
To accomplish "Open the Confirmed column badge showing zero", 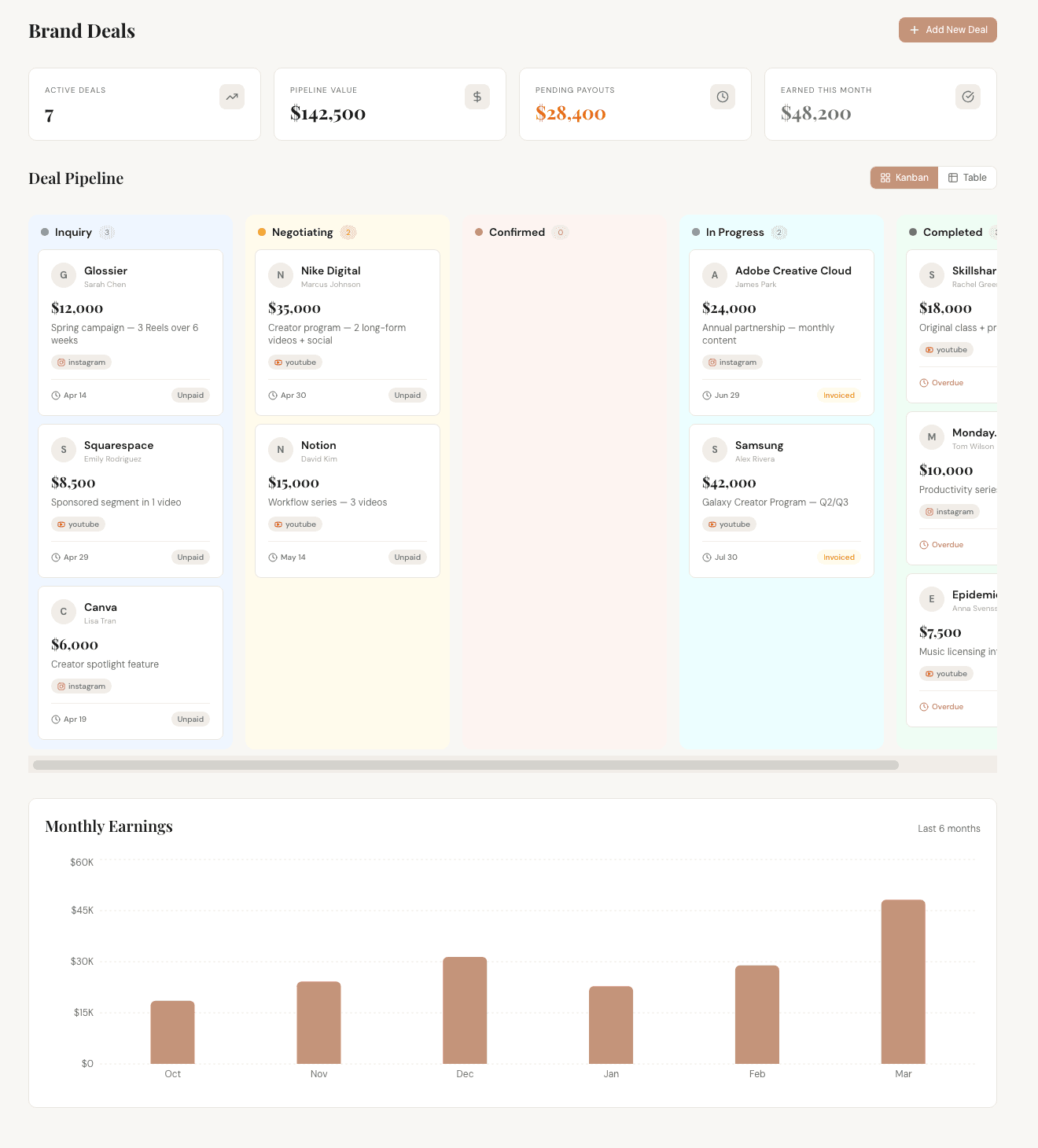I will coord(561,232).
